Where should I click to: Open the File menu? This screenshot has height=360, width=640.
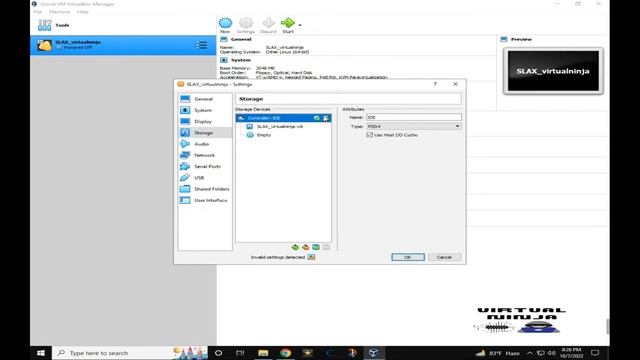click(x=38, y=12)
